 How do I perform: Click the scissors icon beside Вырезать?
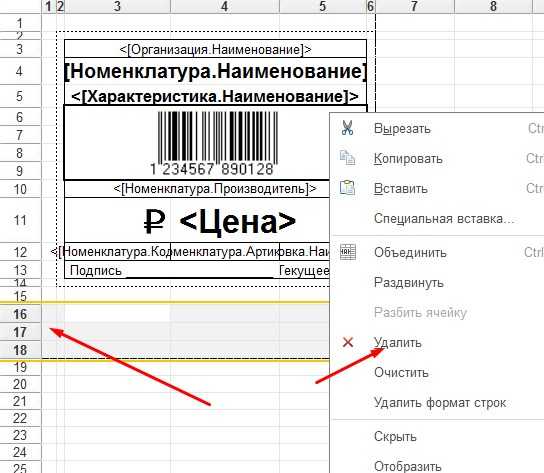click(x=347, y=128)
